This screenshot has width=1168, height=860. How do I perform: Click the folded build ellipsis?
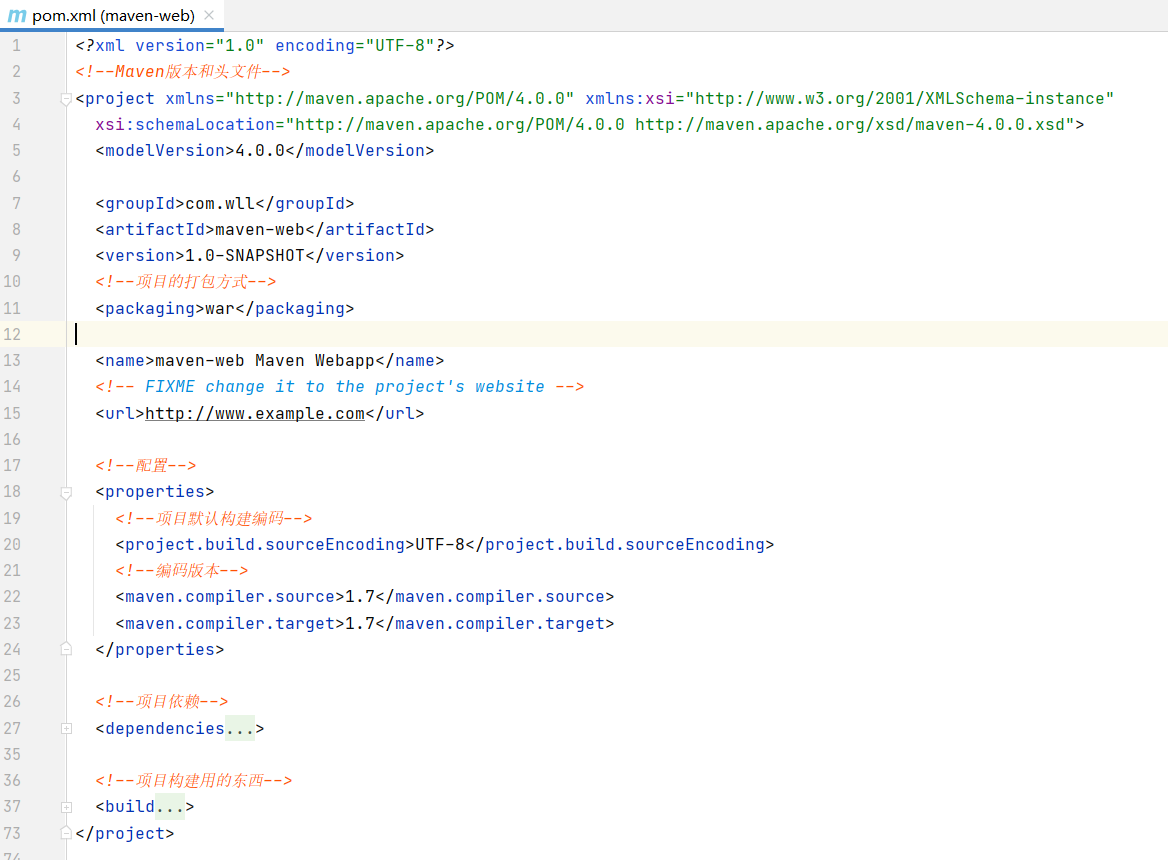click(x=170, y=806)
